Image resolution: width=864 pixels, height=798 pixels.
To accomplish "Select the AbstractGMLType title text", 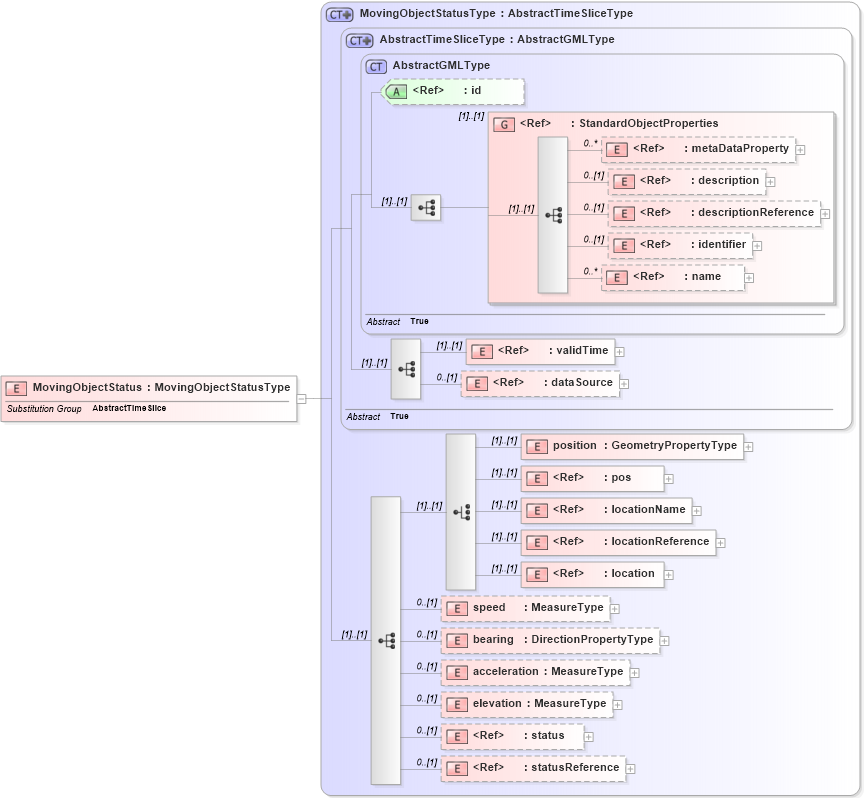I will (x=441, y=65).
